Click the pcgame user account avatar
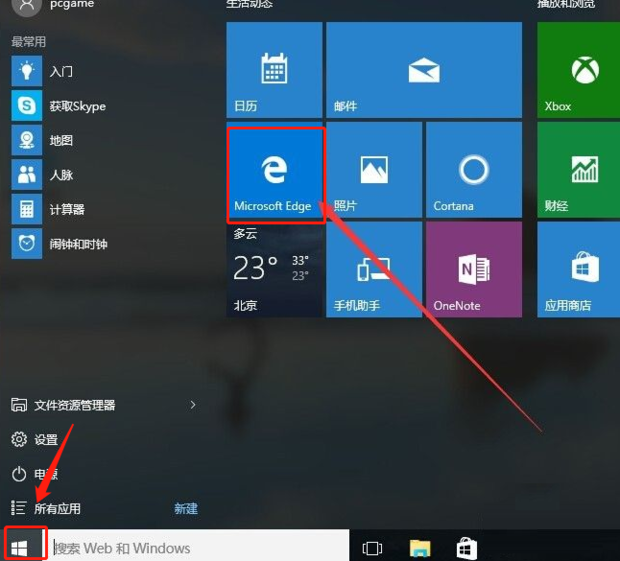620x561 pixels. (26, 5)
